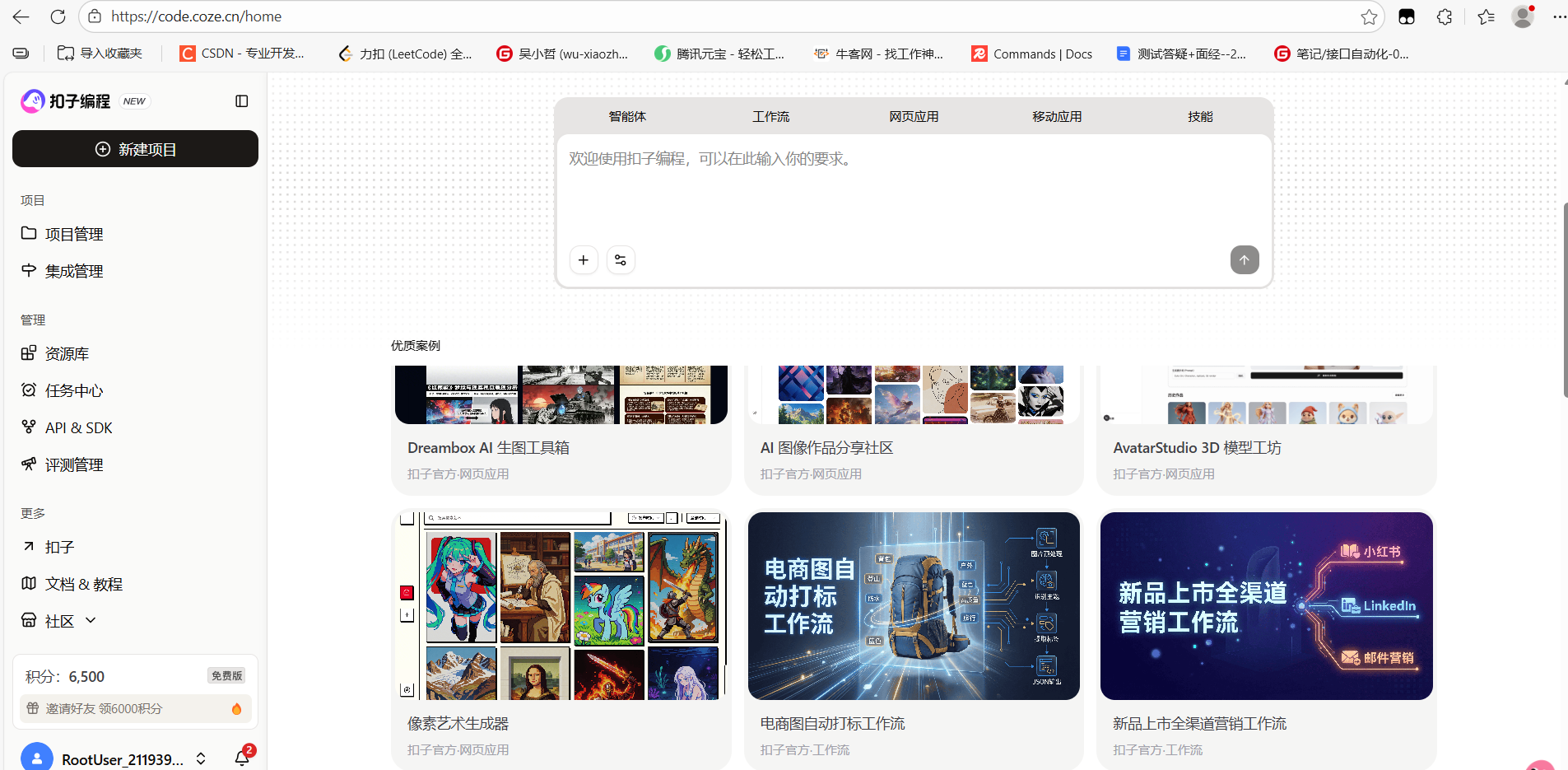Open 导入收藏夹 bookmark folder
This screenshot has height=770, width=1568.
click(x=100, y=54)
